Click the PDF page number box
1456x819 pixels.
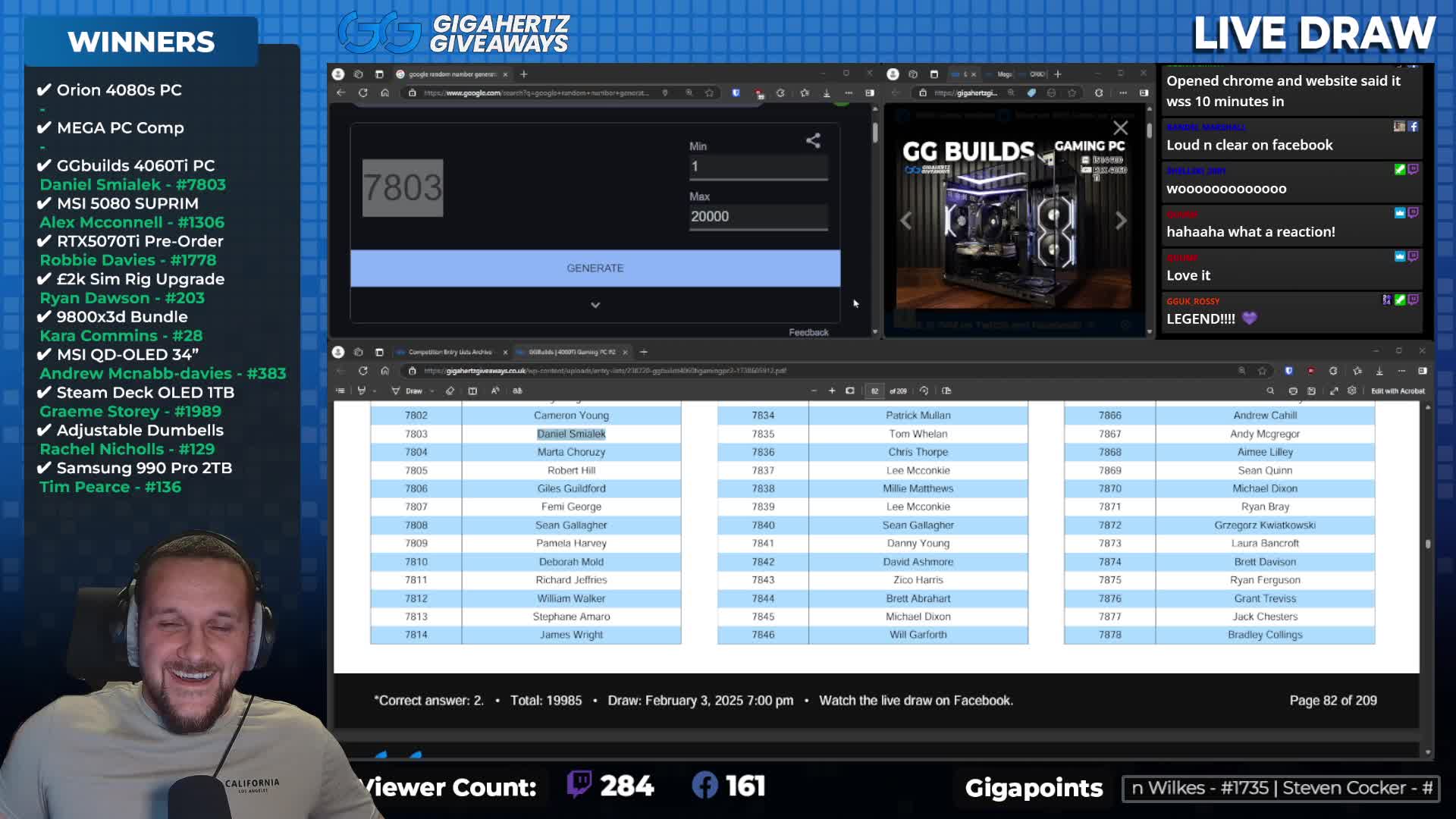pos(874,391)
